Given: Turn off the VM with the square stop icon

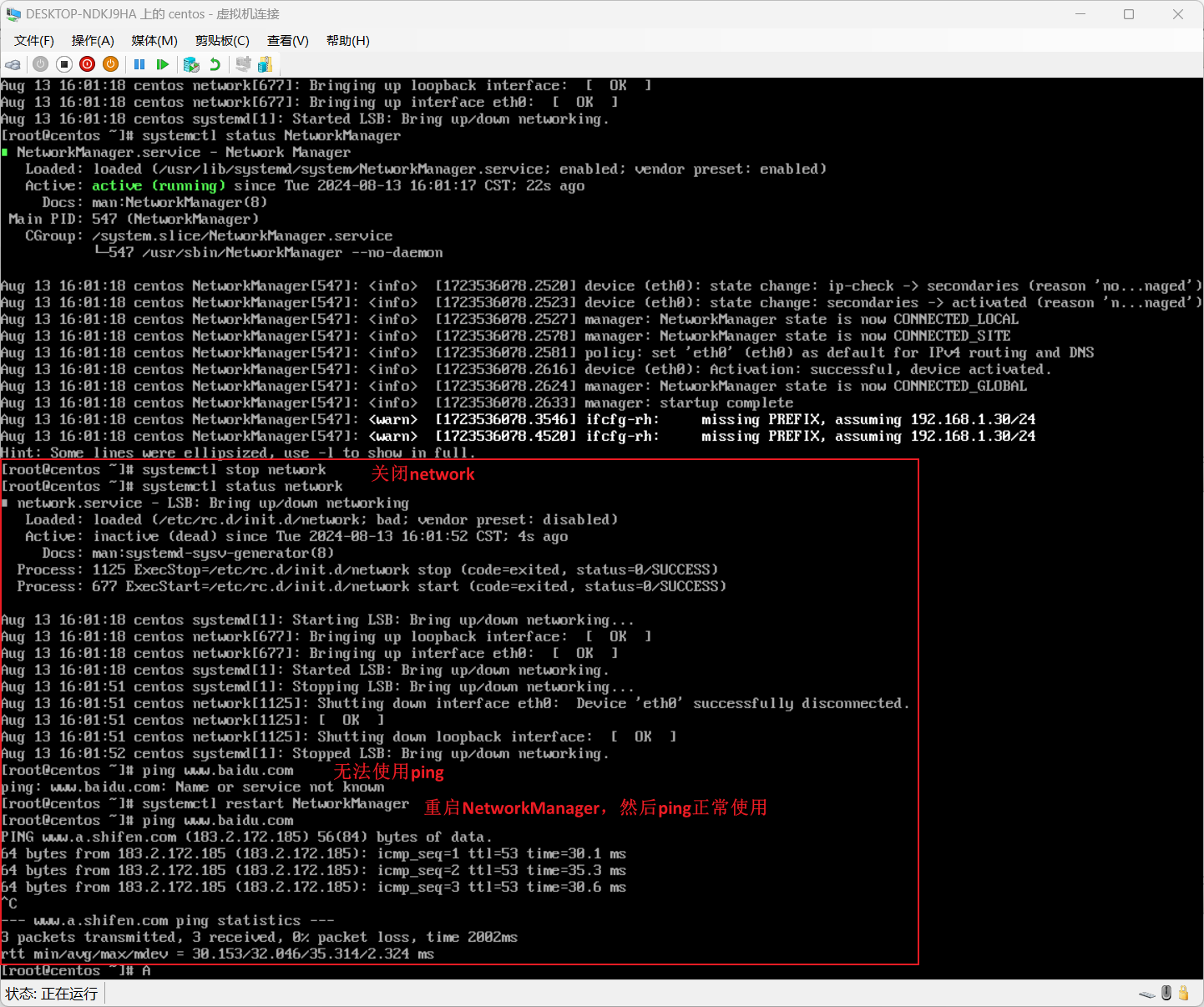Looking at the screenshot, I should coord(63,64).
